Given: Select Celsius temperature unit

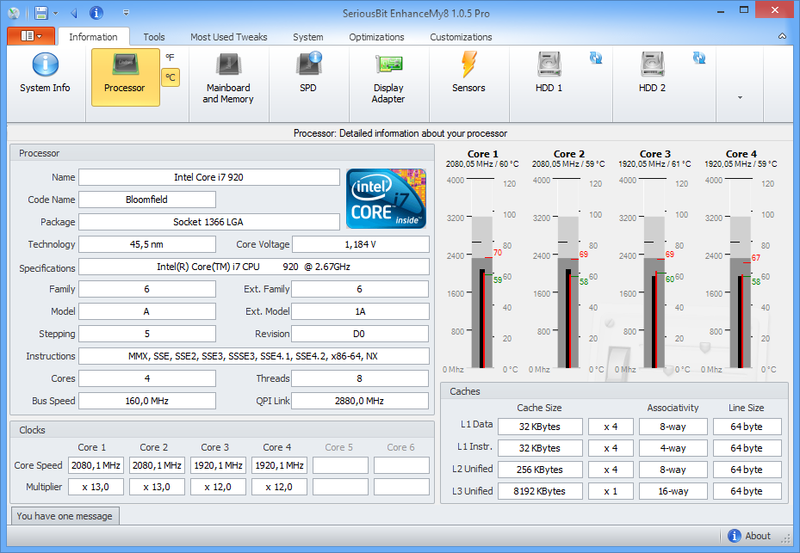Looking at the screenshot, I should (x=171, y=77).
